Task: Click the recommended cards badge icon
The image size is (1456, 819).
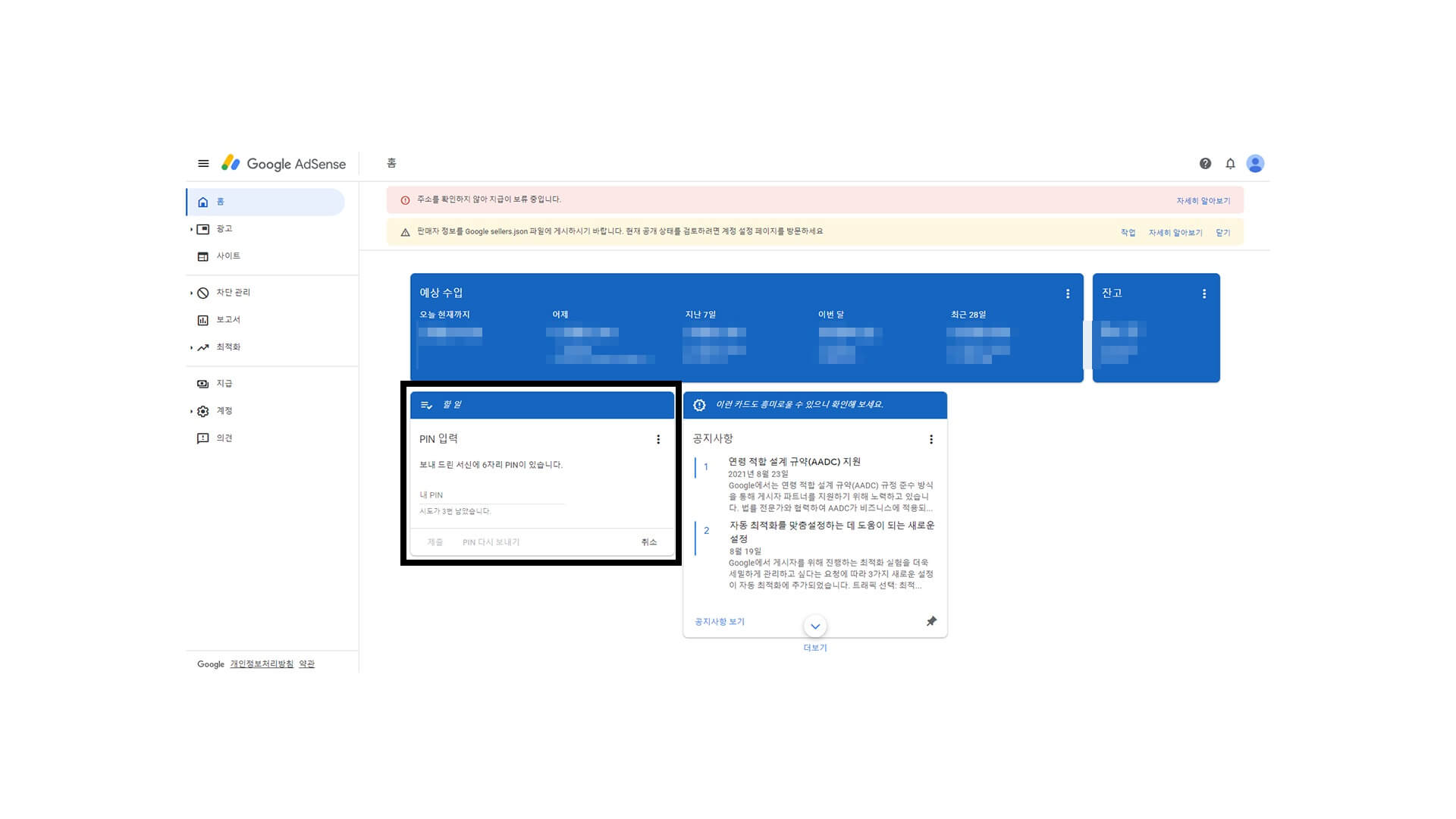Action: (699, 405)
